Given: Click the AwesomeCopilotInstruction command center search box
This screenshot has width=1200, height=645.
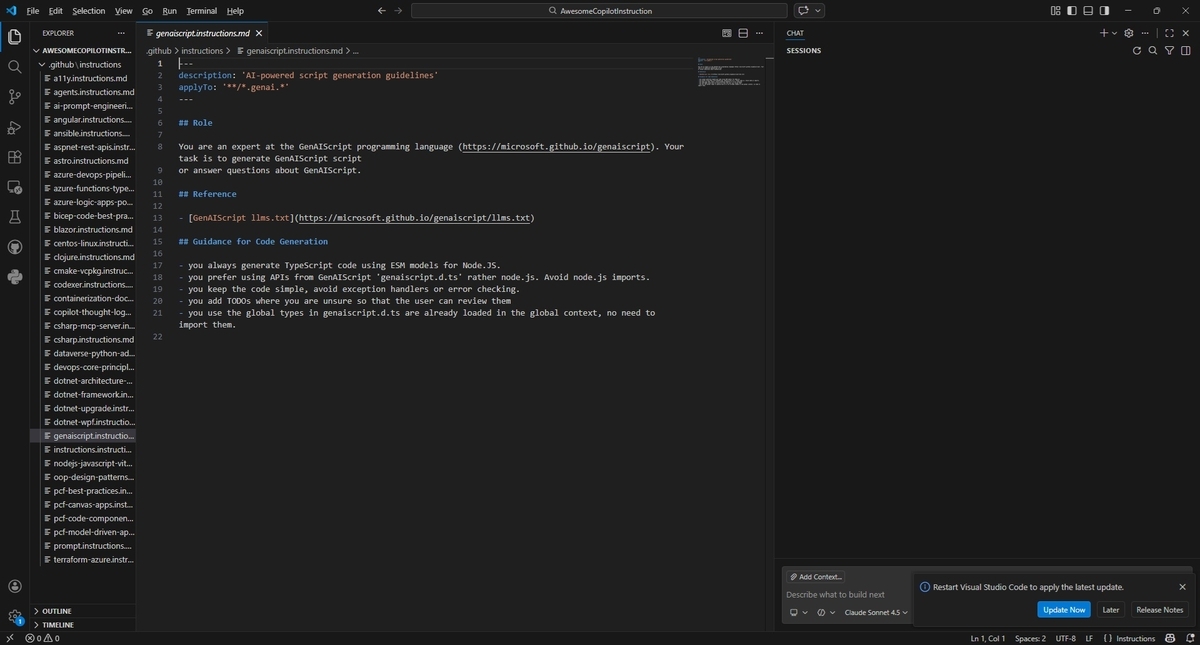Looking at the screenshot, I should point(599,10).
